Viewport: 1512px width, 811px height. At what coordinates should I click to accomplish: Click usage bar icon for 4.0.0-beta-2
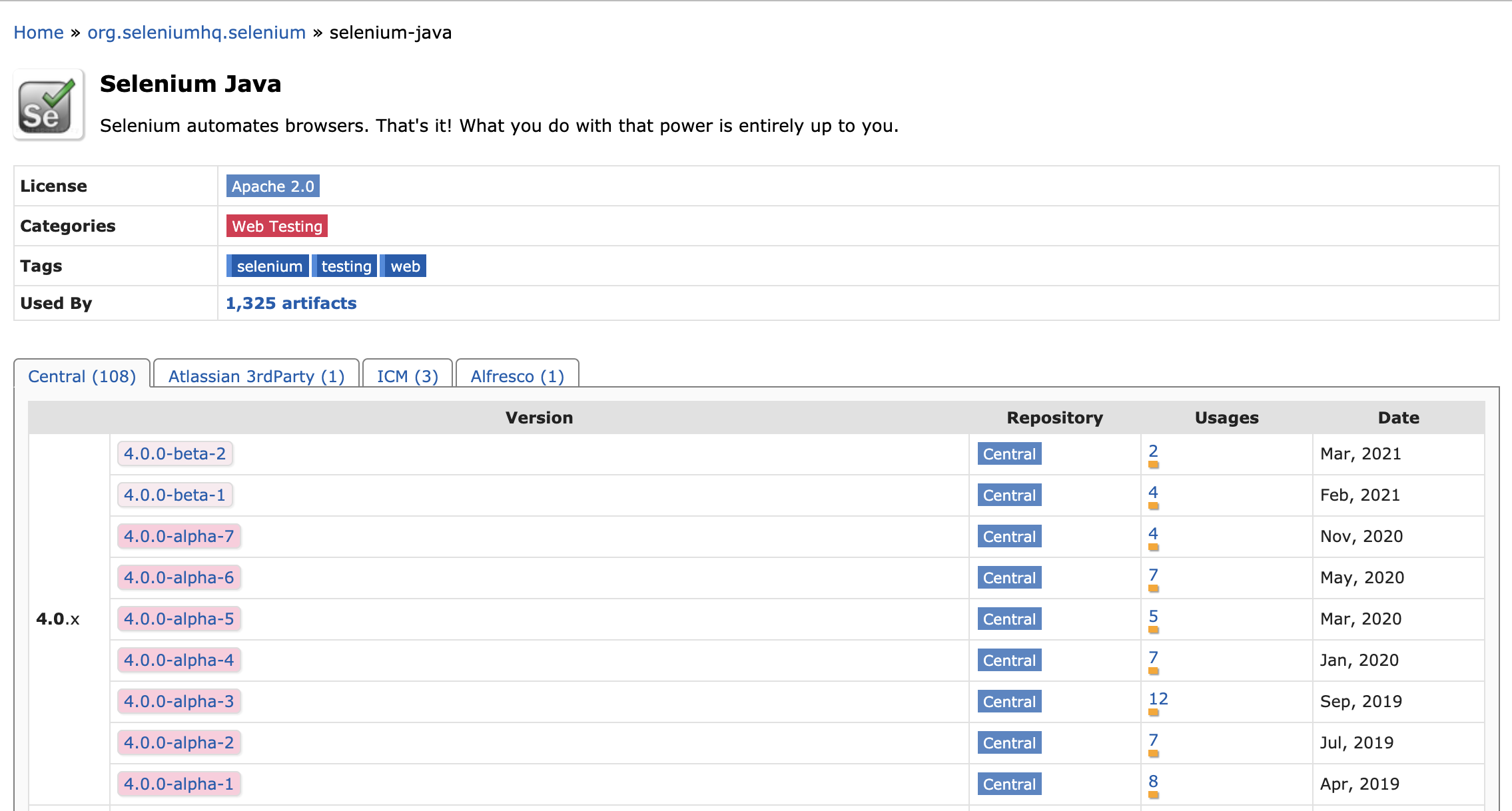click(1154, 465)
